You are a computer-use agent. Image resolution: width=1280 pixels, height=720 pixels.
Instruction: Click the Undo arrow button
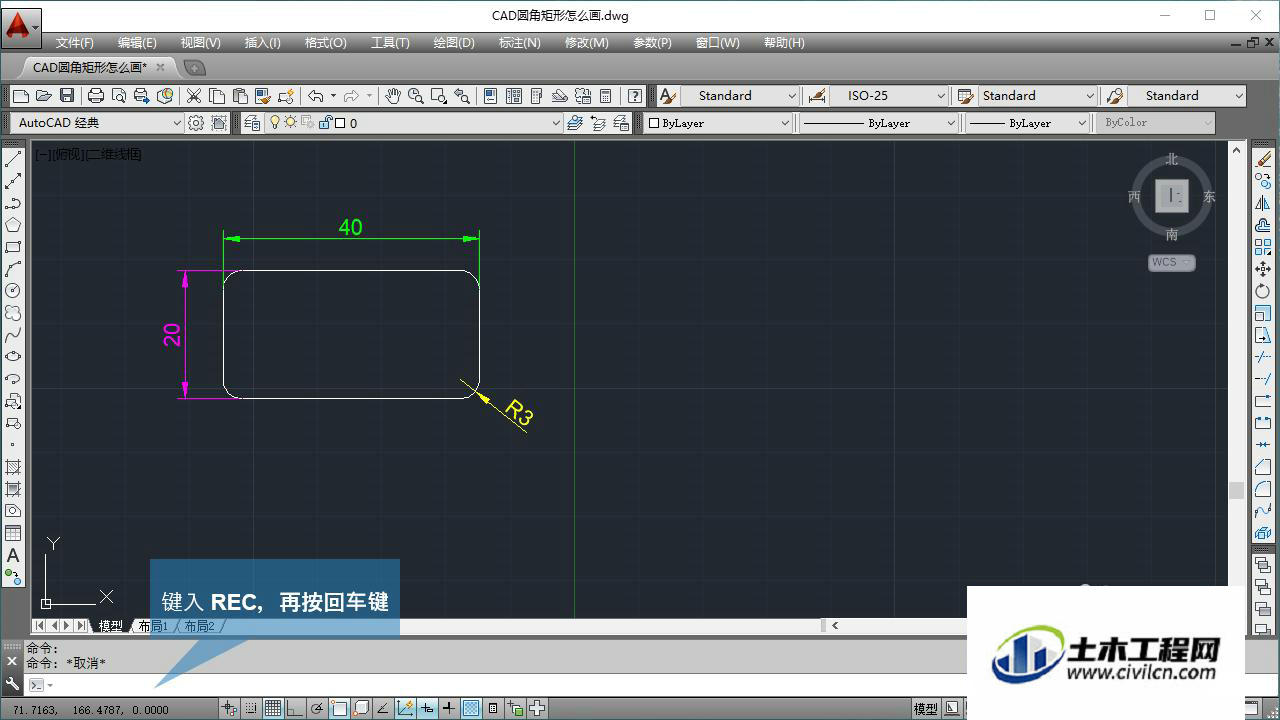click(x=316, y=96)
